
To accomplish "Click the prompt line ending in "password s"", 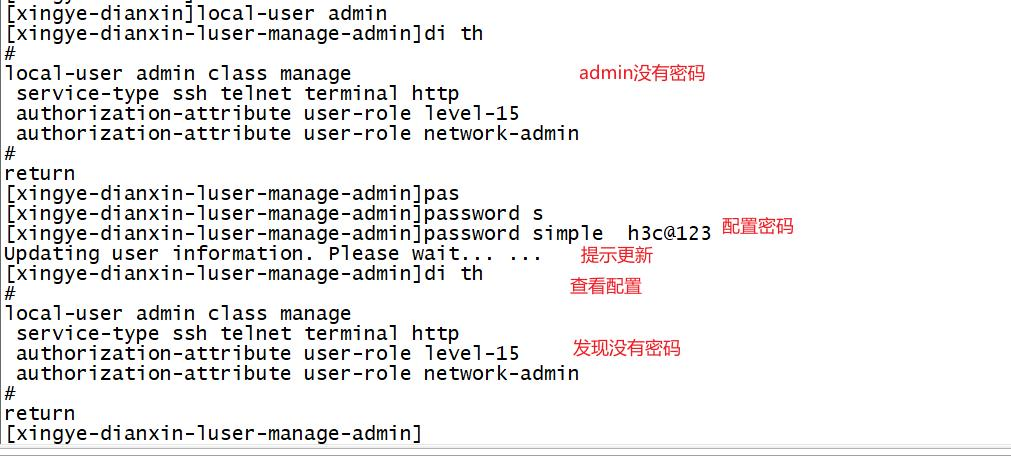I will pos(275,213).
